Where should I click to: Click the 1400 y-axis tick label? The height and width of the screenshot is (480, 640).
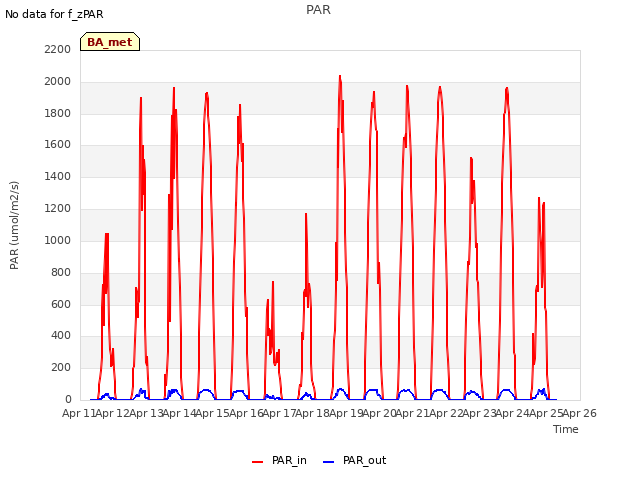pyautogui.click(x=58, y=176)
